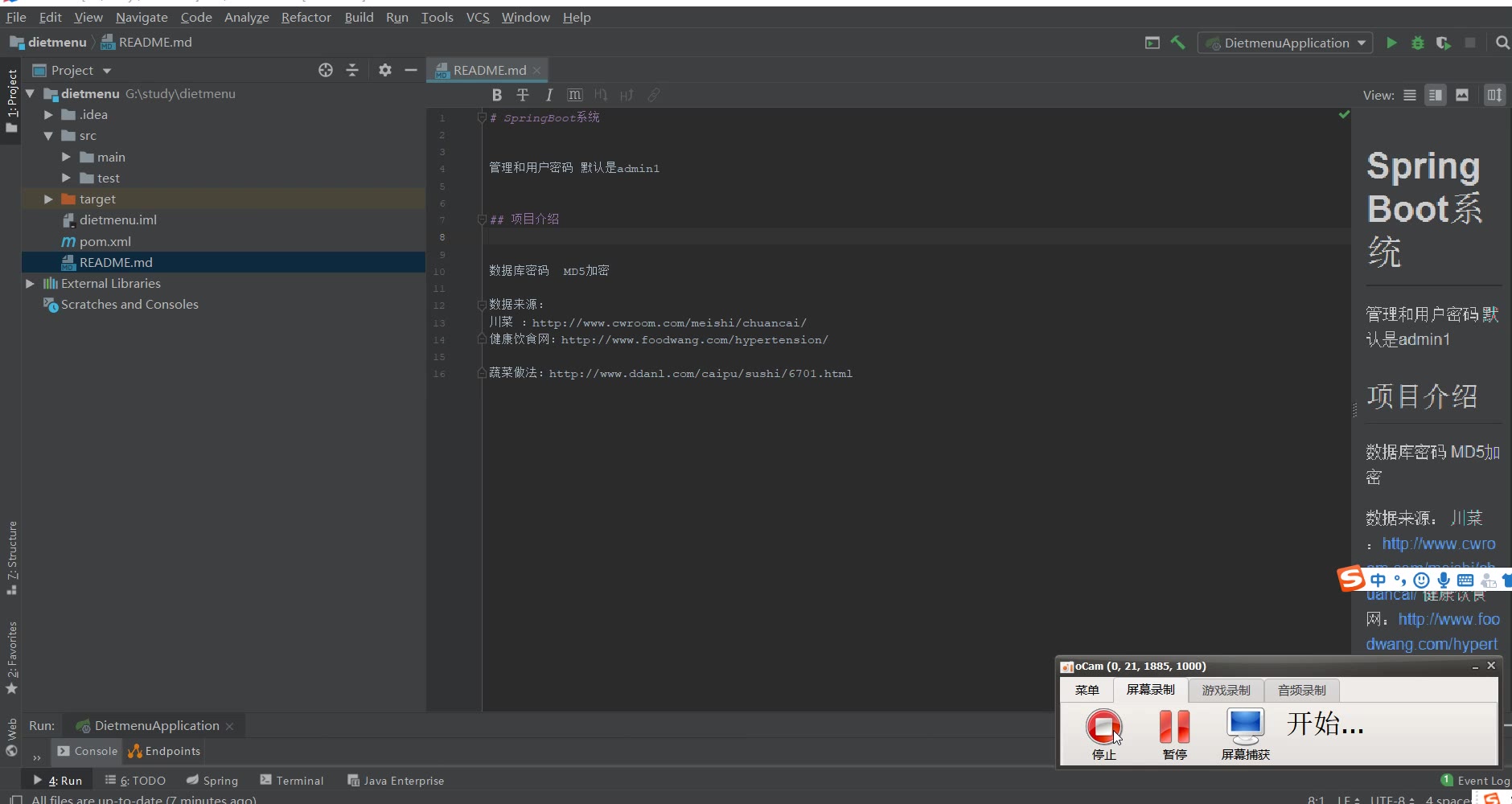The height and width of the screenshot is (804, 1512).
Task: Toggle the Web side tool window
Action: click(11, 737)
